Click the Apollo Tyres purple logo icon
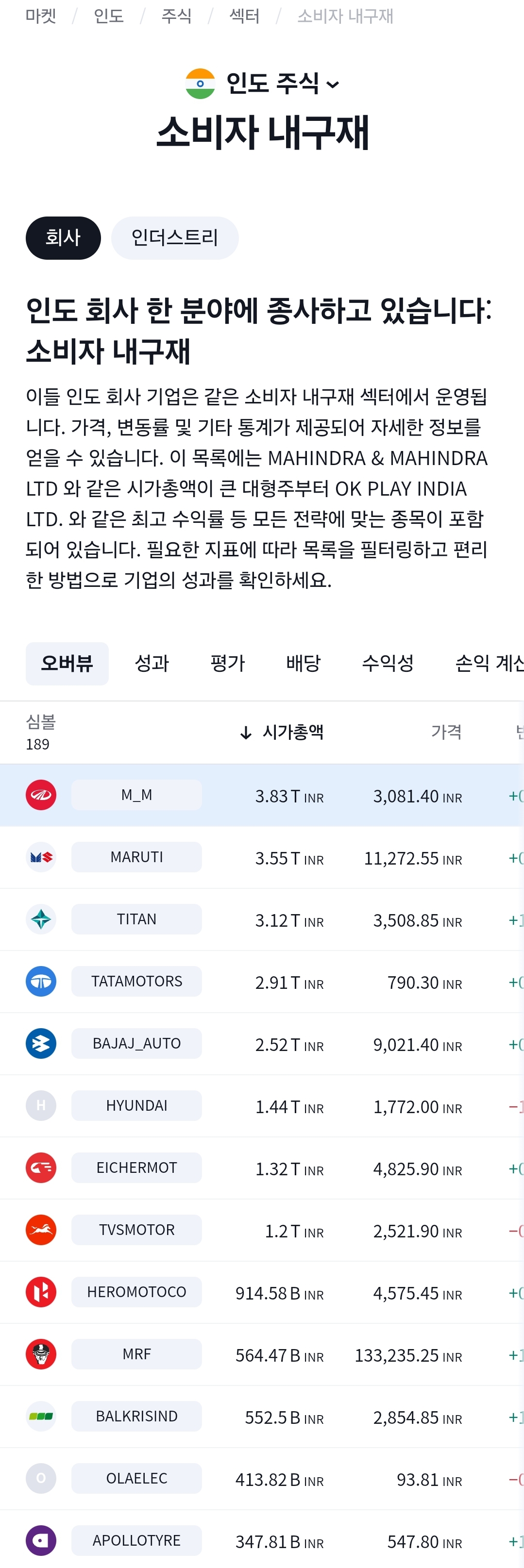Image resolution: width=524 pixels, height=1568 pixels. click(x=41, y=1541)
